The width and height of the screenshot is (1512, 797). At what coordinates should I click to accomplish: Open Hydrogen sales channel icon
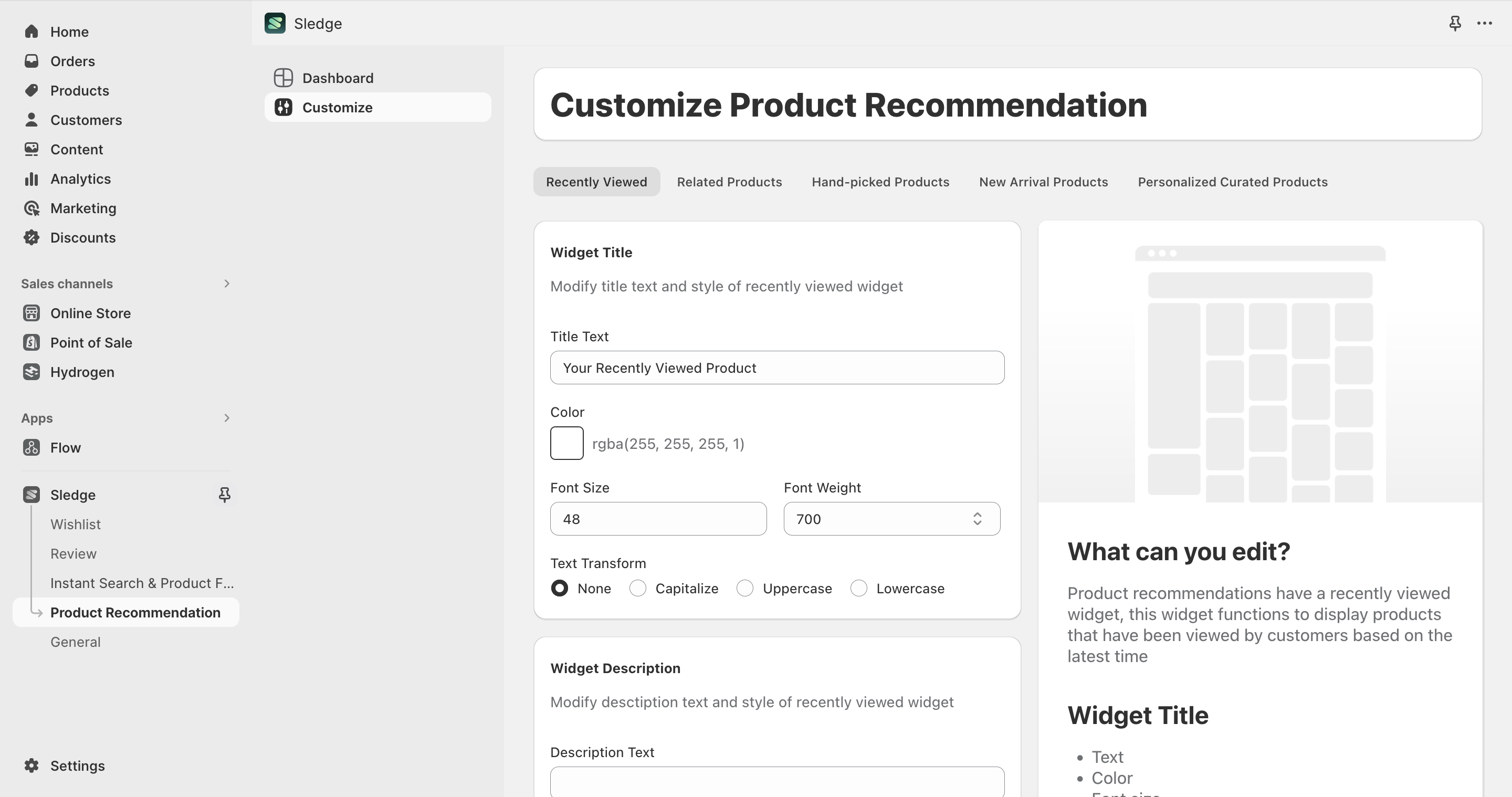pyautogui.click(x=31, y=372)
